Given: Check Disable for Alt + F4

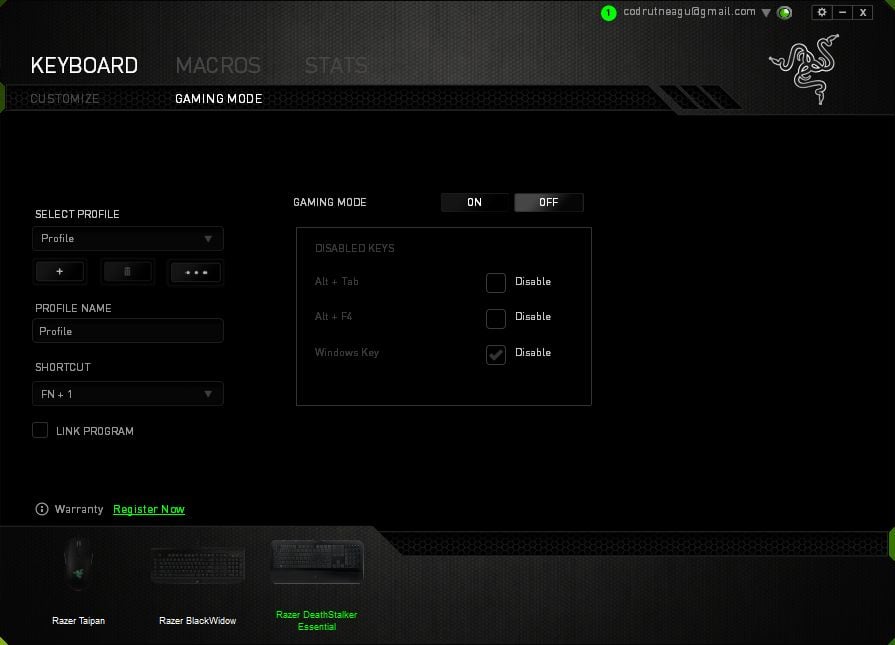Looking at the screenshot, I should point(495,318).
